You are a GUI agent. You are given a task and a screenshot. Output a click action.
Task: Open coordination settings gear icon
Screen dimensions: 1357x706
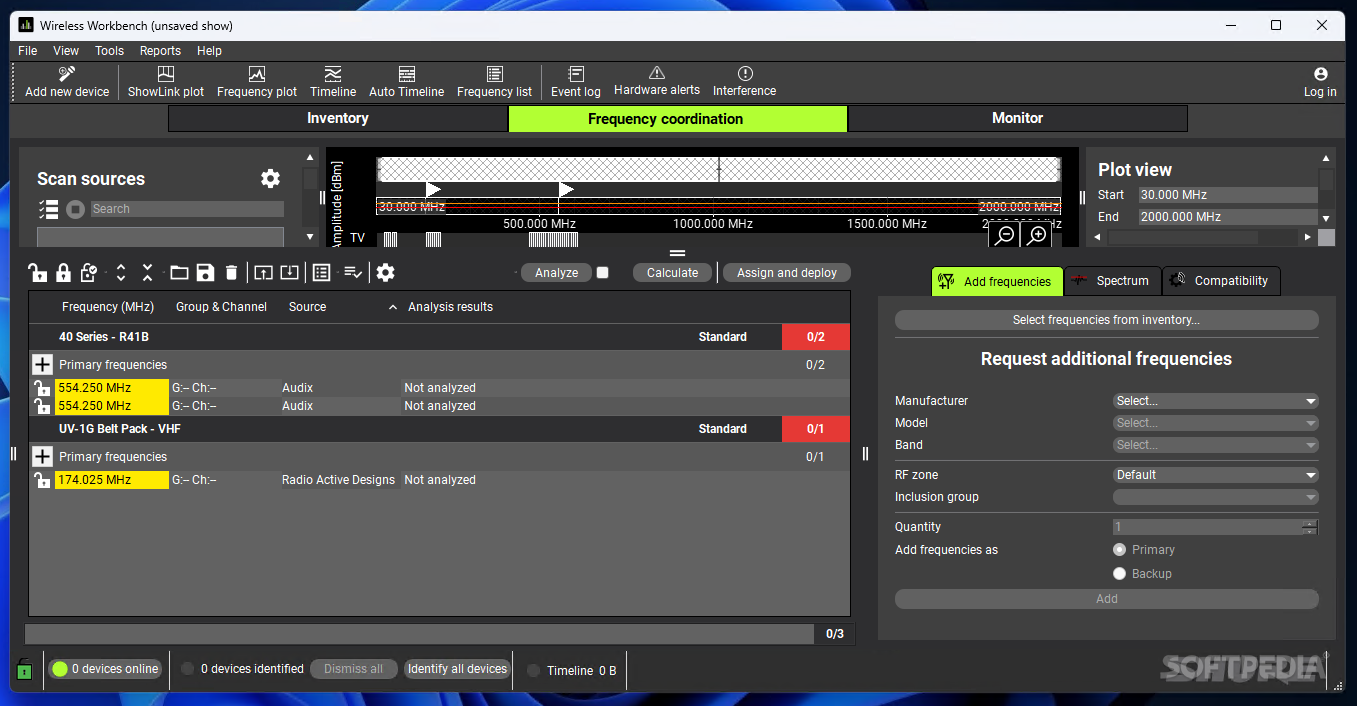pyautogui.click(x=385, y=272)
